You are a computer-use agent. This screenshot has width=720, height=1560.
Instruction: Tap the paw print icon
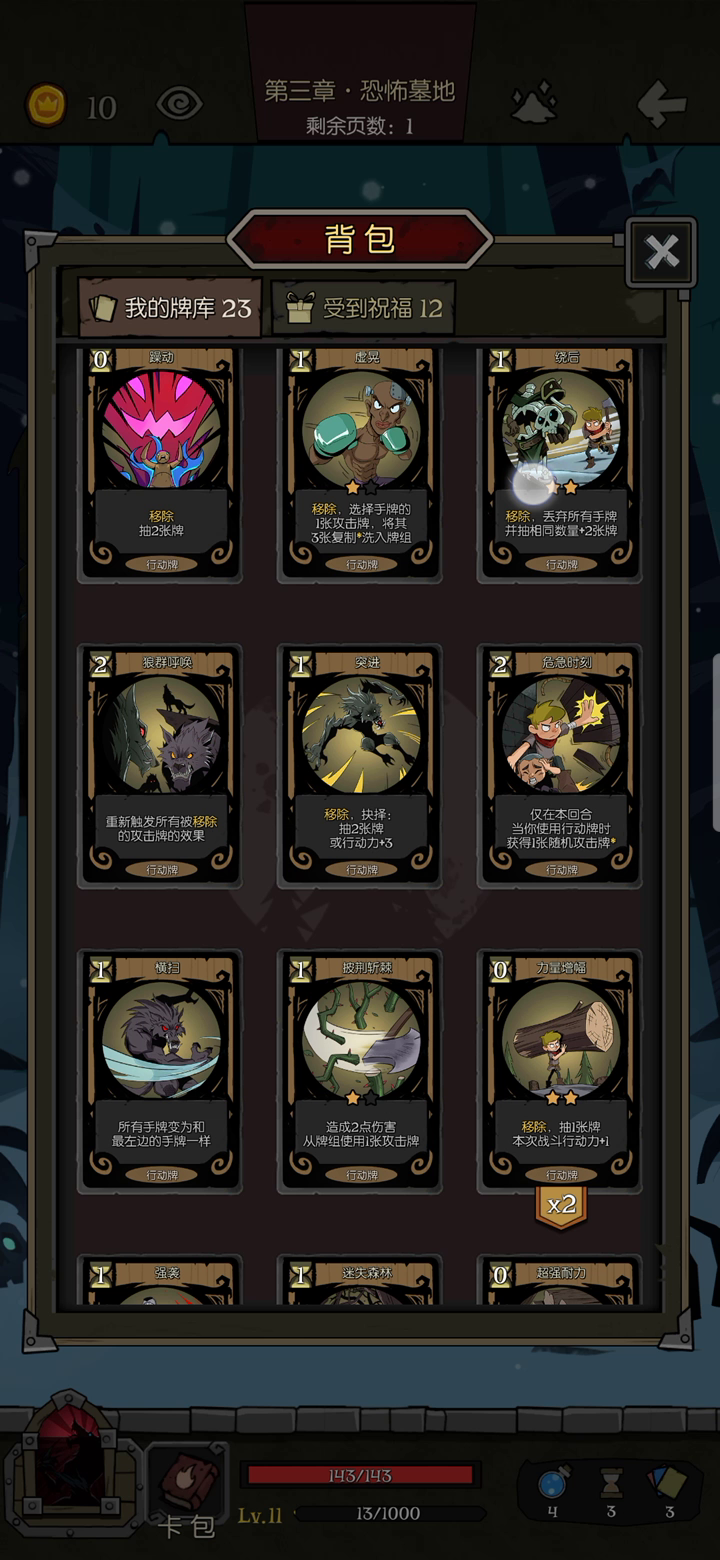click(x=535, y=103)
